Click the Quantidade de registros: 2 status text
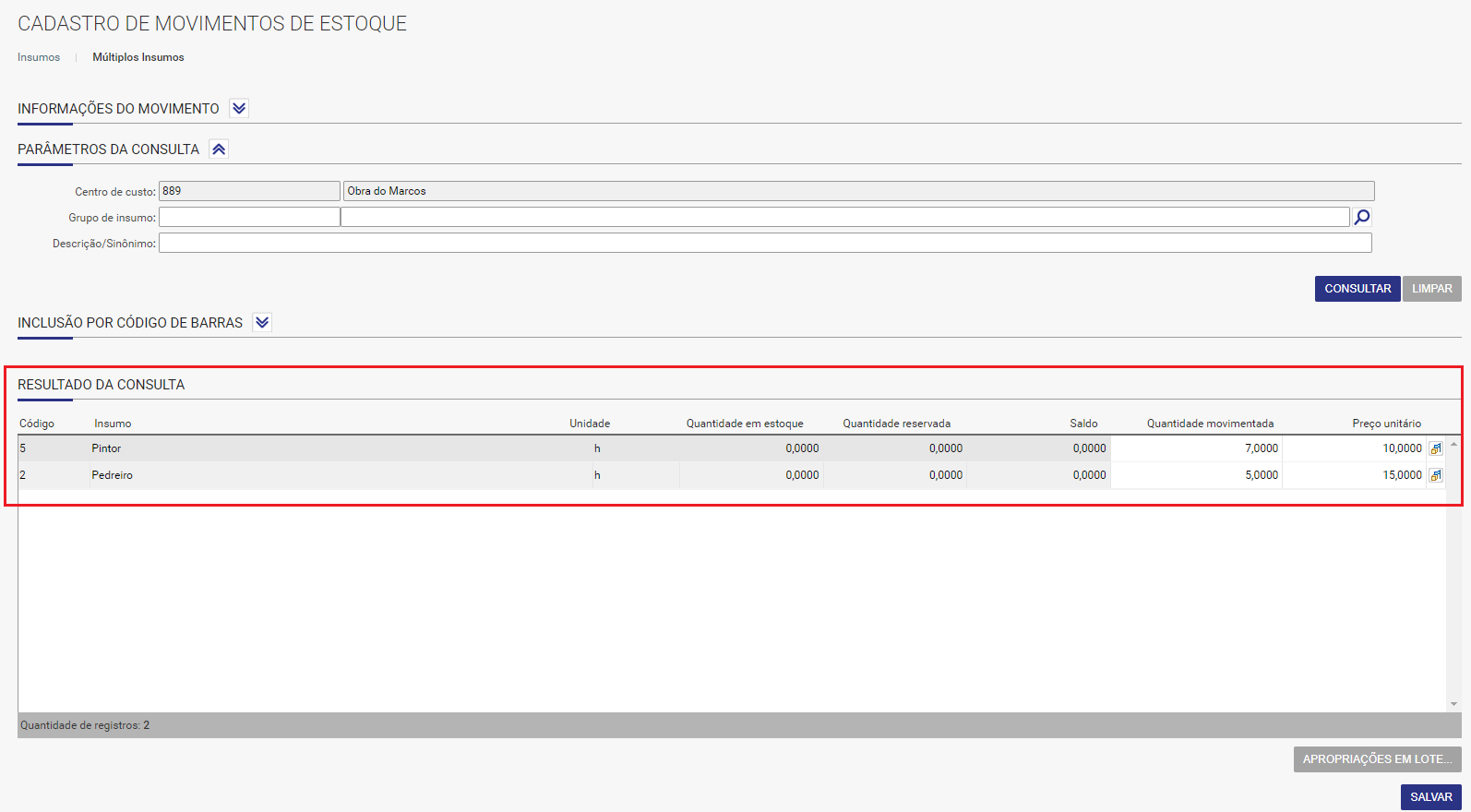 point(85,725)
